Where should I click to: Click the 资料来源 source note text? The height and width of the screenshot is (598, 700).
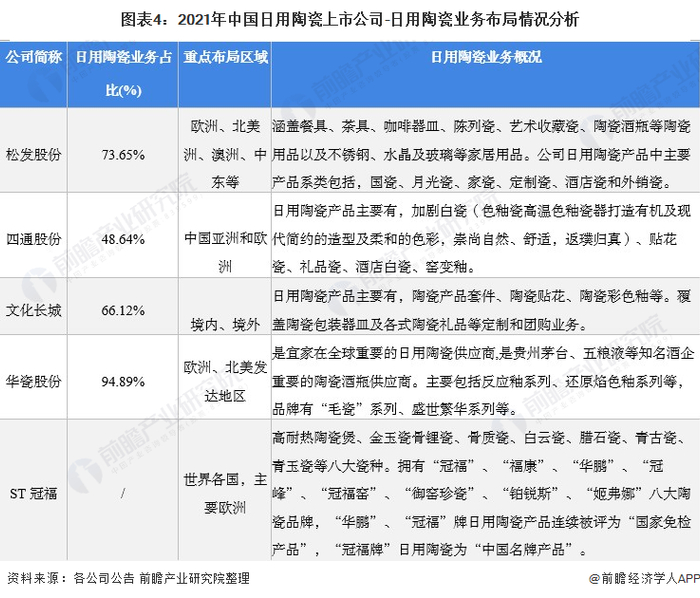129,578
